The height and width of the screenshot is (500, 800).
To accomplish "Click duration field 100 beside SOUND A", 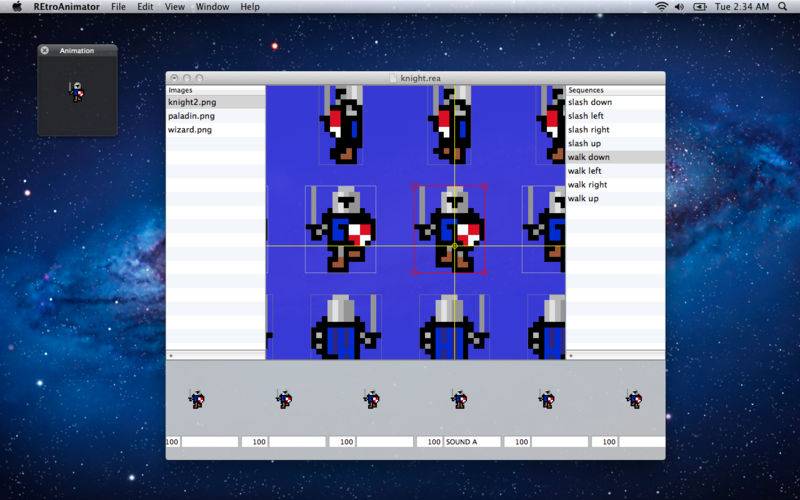I will [430, 442].
